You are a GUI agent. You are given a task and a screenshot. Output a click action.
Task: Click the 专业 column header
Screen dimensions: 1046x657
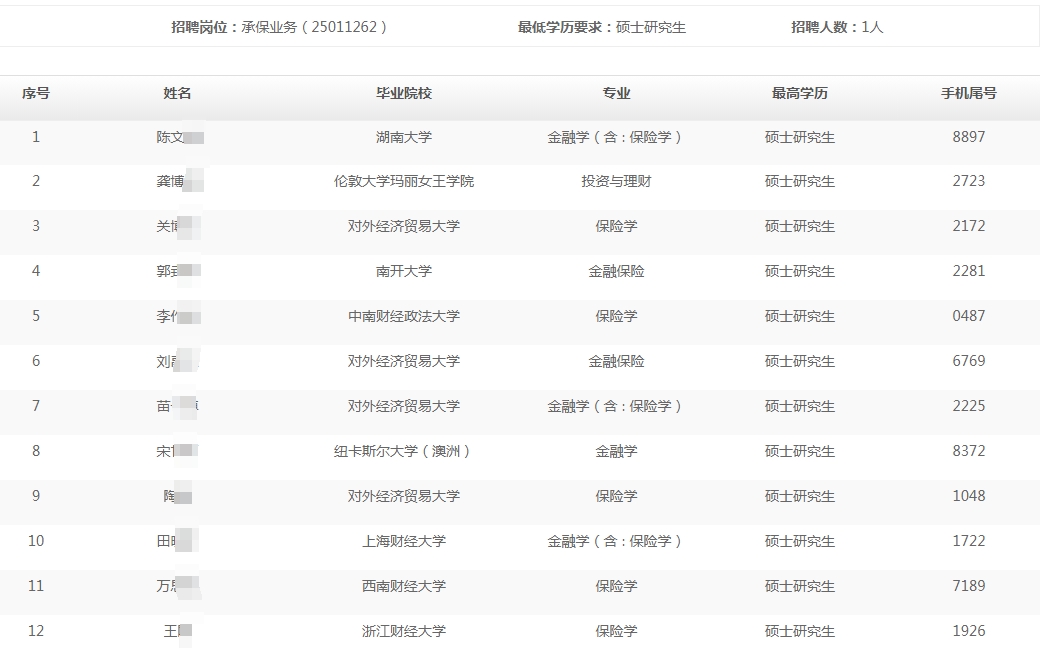(x=616, y=93)
